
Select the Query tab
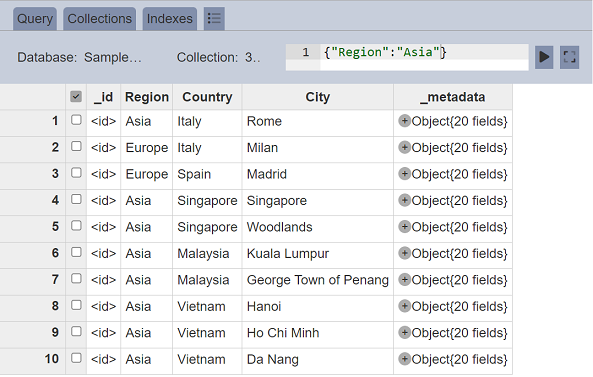(x=35, y=19)
